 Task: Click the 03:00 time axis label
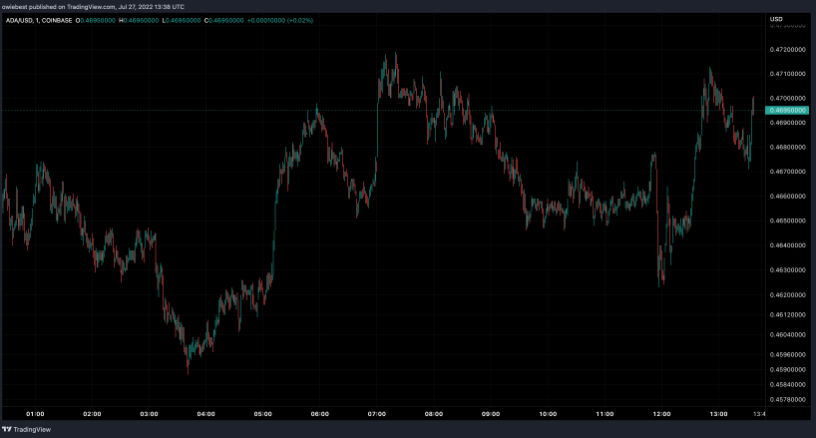click(149, 414)
